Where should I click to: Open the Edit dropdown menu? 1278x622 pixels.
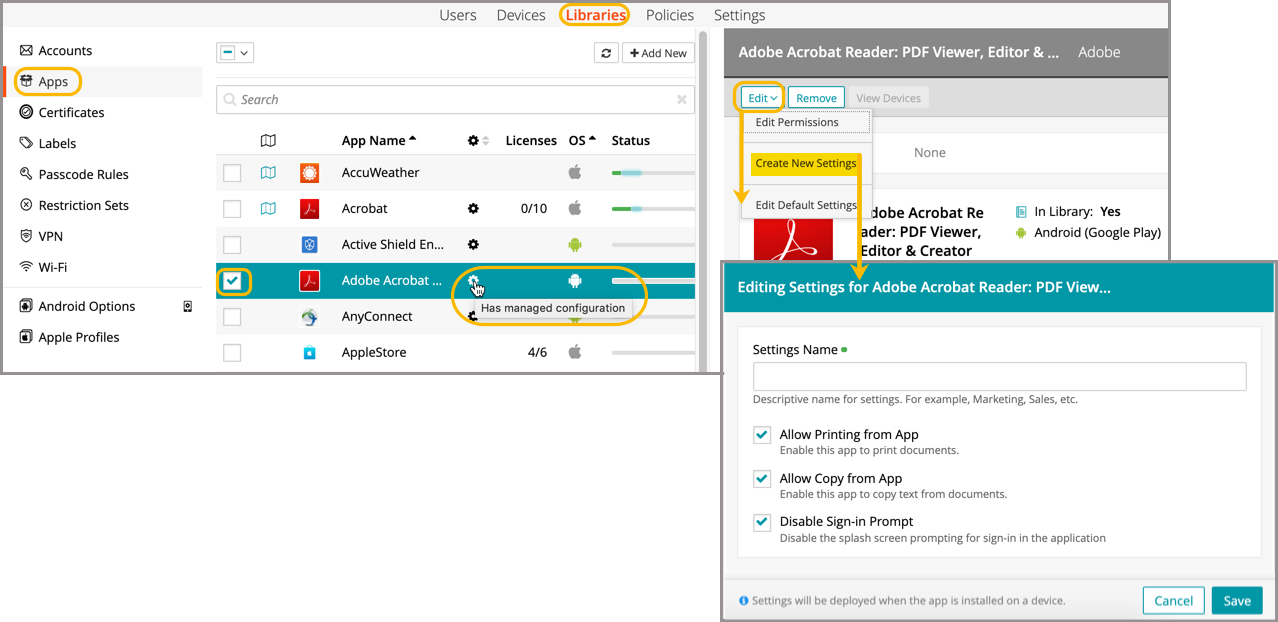(x=762, y=98)
